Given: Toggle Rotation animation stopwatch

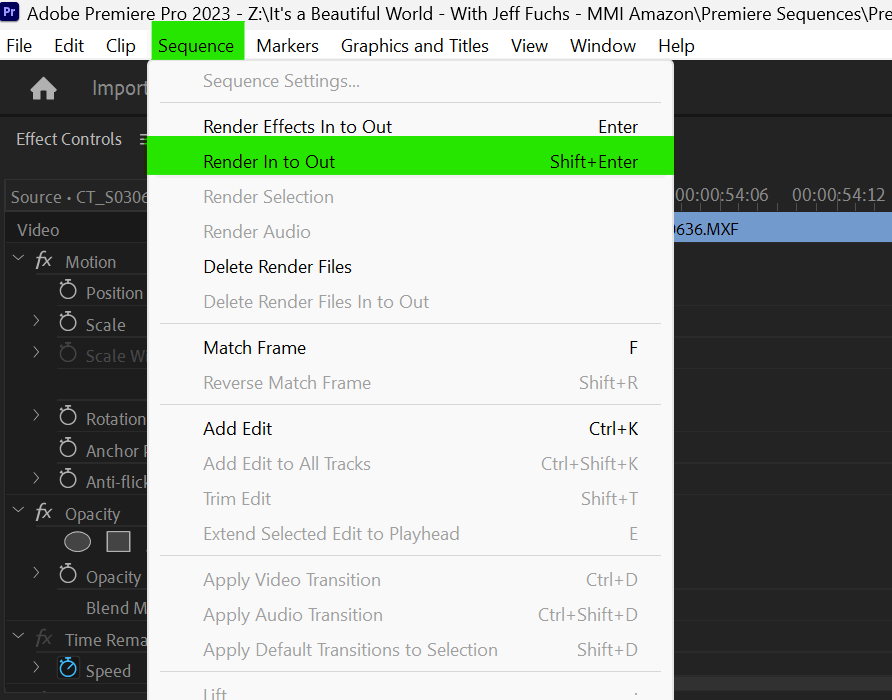Looking at the screenshot, I should 68,416.
